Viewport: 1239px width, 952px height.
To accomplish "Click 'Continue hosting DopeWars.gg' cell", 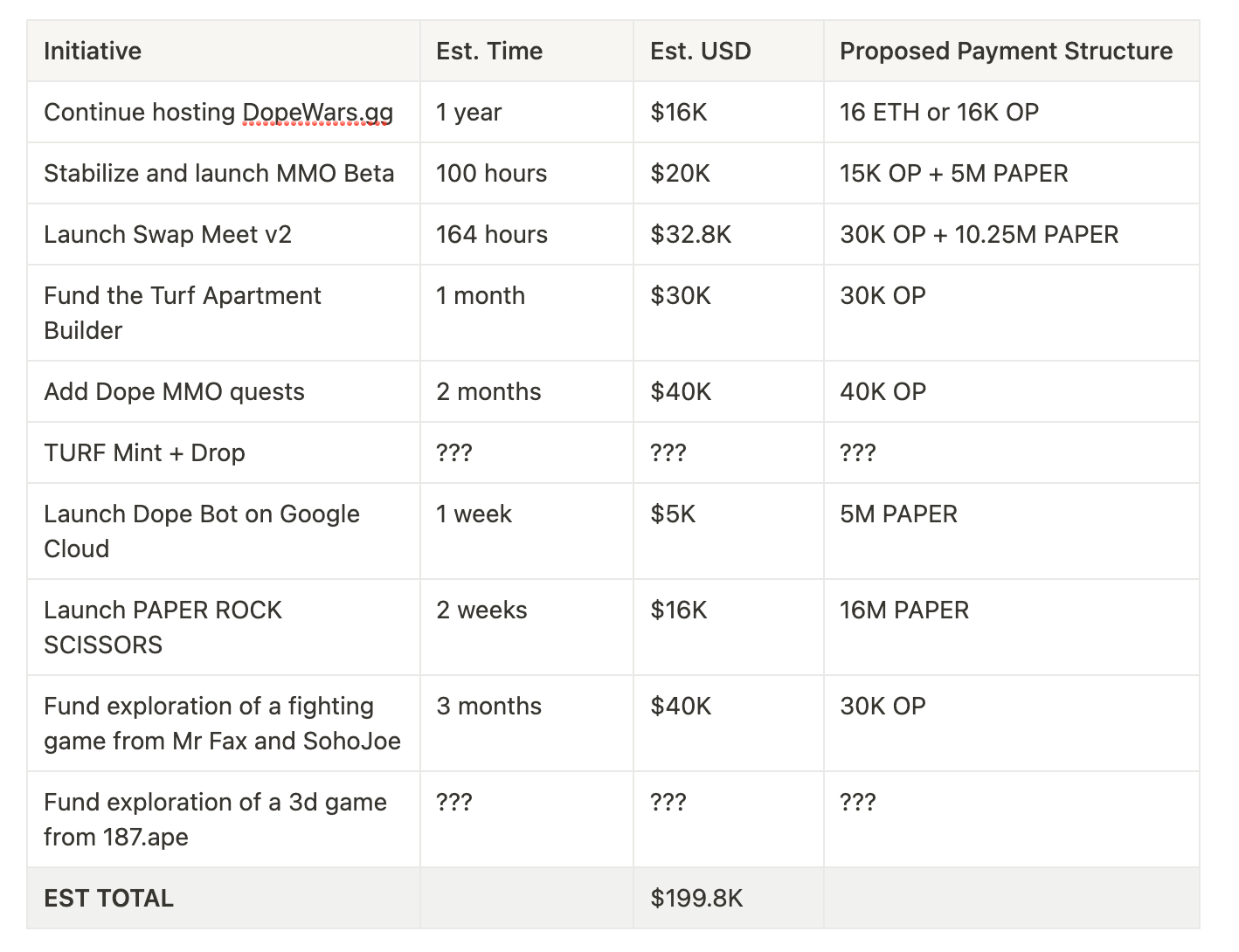I will click(x=224, y=112).
